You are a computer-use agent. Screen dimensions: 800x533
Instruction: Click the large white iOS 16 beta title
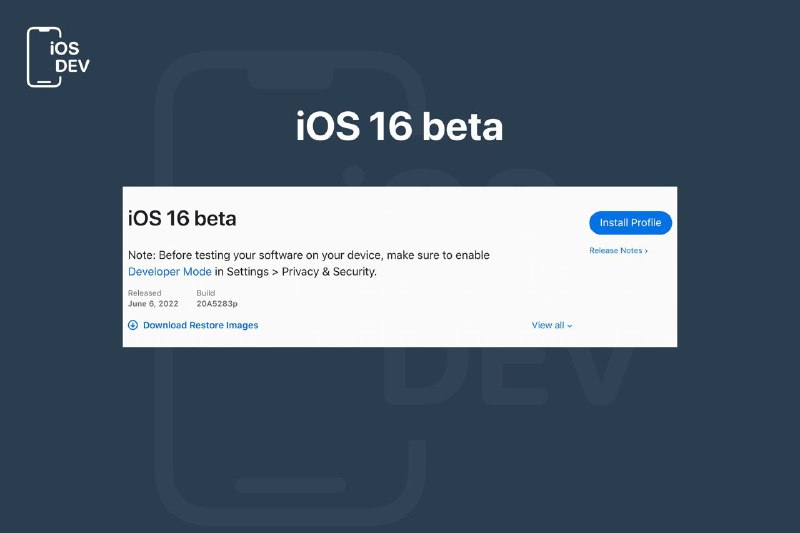pyautogui.click(x=399, y=126)
